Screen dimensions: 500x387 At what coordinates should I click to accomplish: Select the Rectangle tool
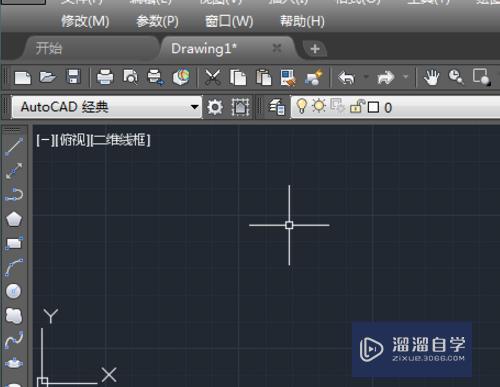coord(14,243)
